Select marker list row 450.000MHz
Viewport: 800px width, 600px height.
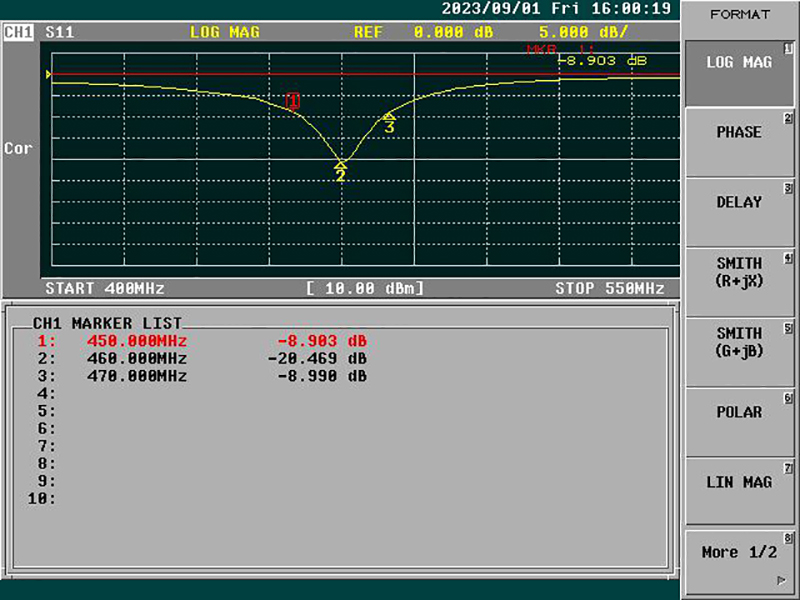202,341
